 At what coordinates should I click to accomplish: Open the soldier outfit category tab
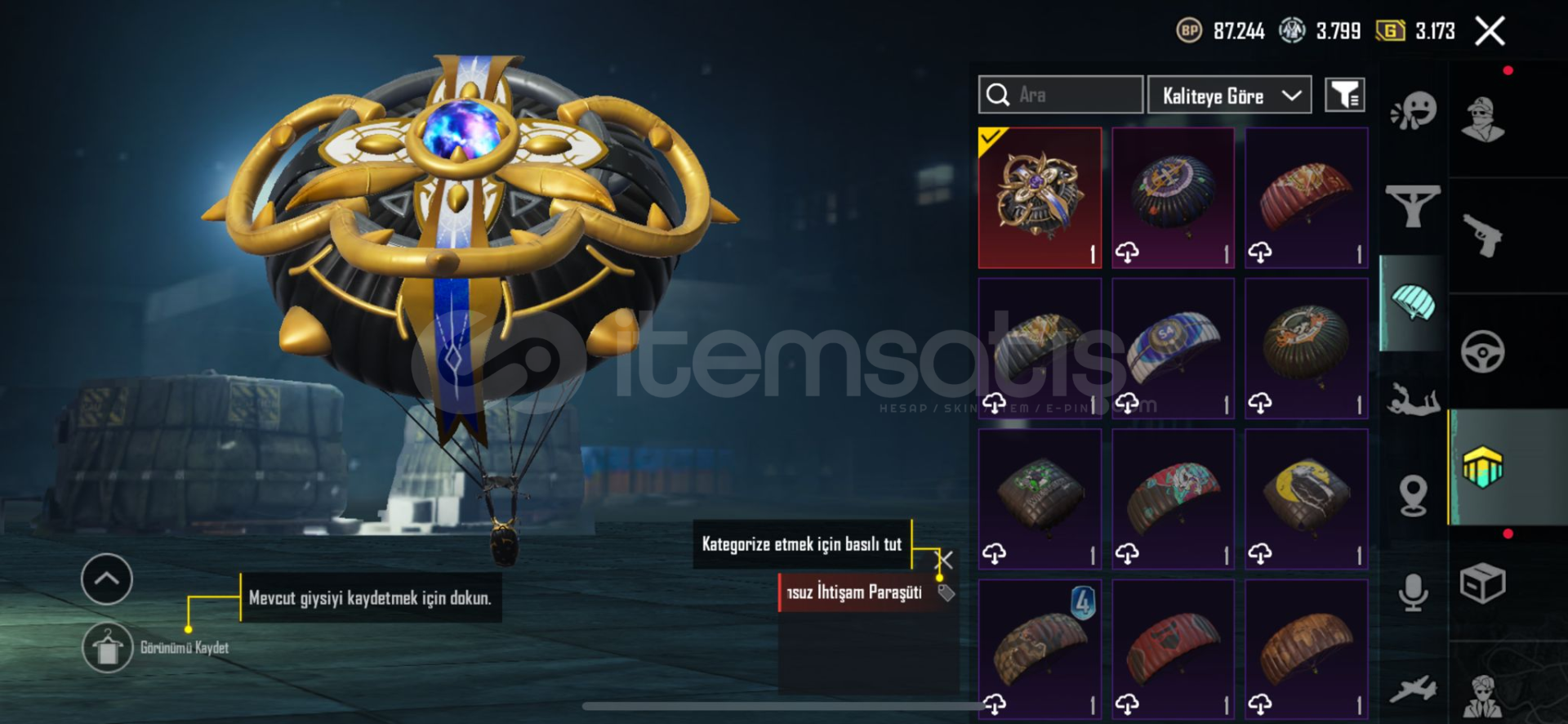coord(1482,119)
